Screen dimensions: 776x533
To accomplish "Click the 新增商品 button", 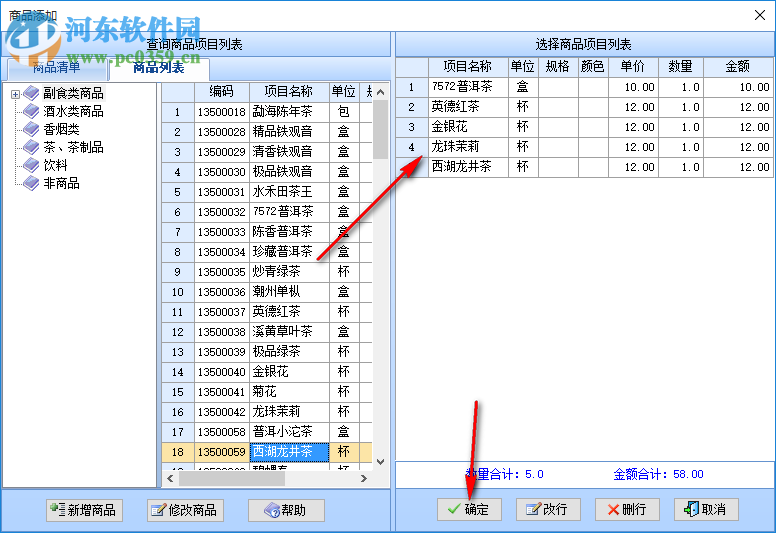I will [x=85, y=510].
